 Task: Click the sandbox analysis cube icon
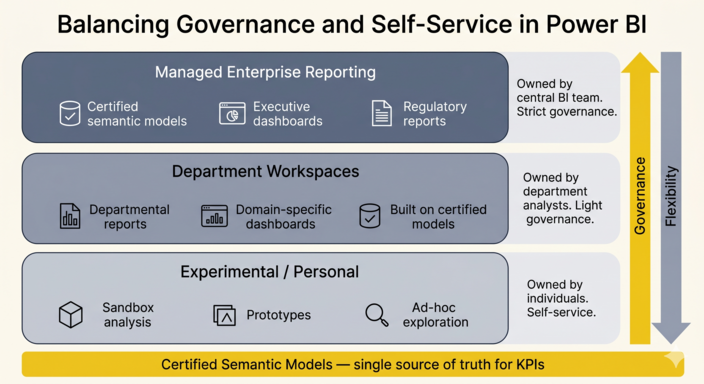(70, 314)
